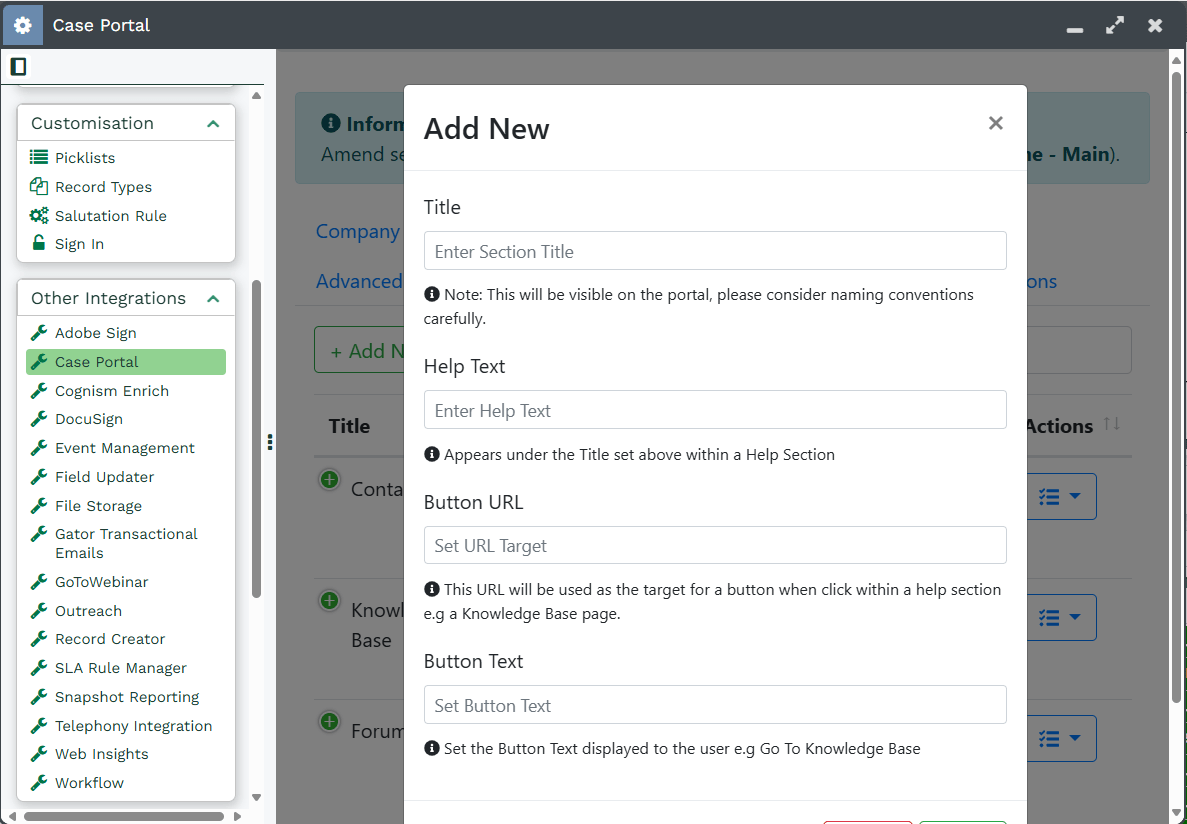Collapse the Other Integrations section
This screenshot has width=1187, height=824.
click(x=212, y=299)
